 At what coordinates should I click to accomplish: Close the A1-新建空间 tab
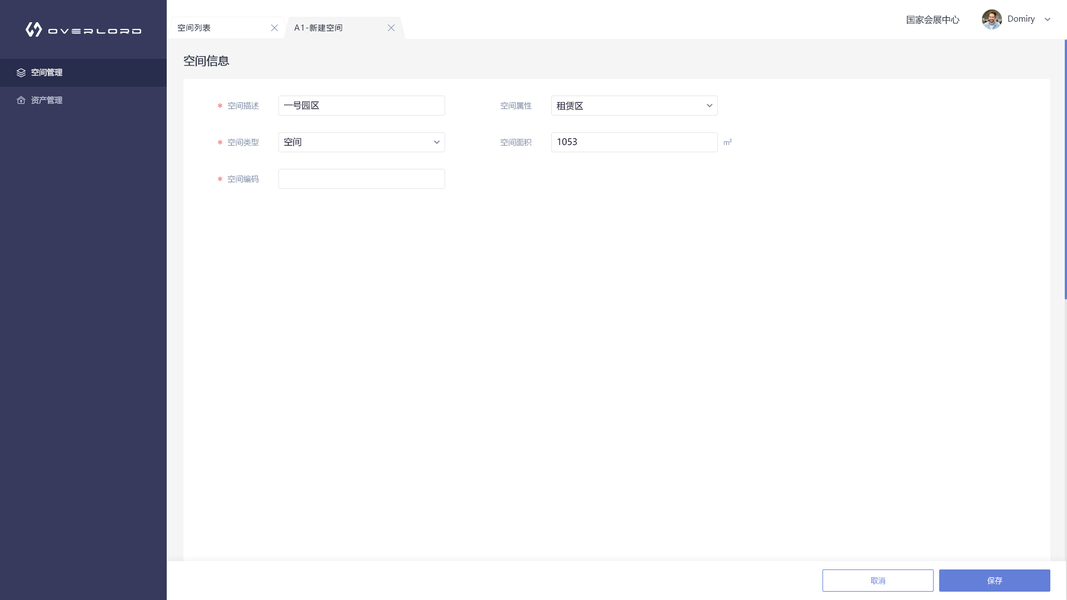click(391, 28)
